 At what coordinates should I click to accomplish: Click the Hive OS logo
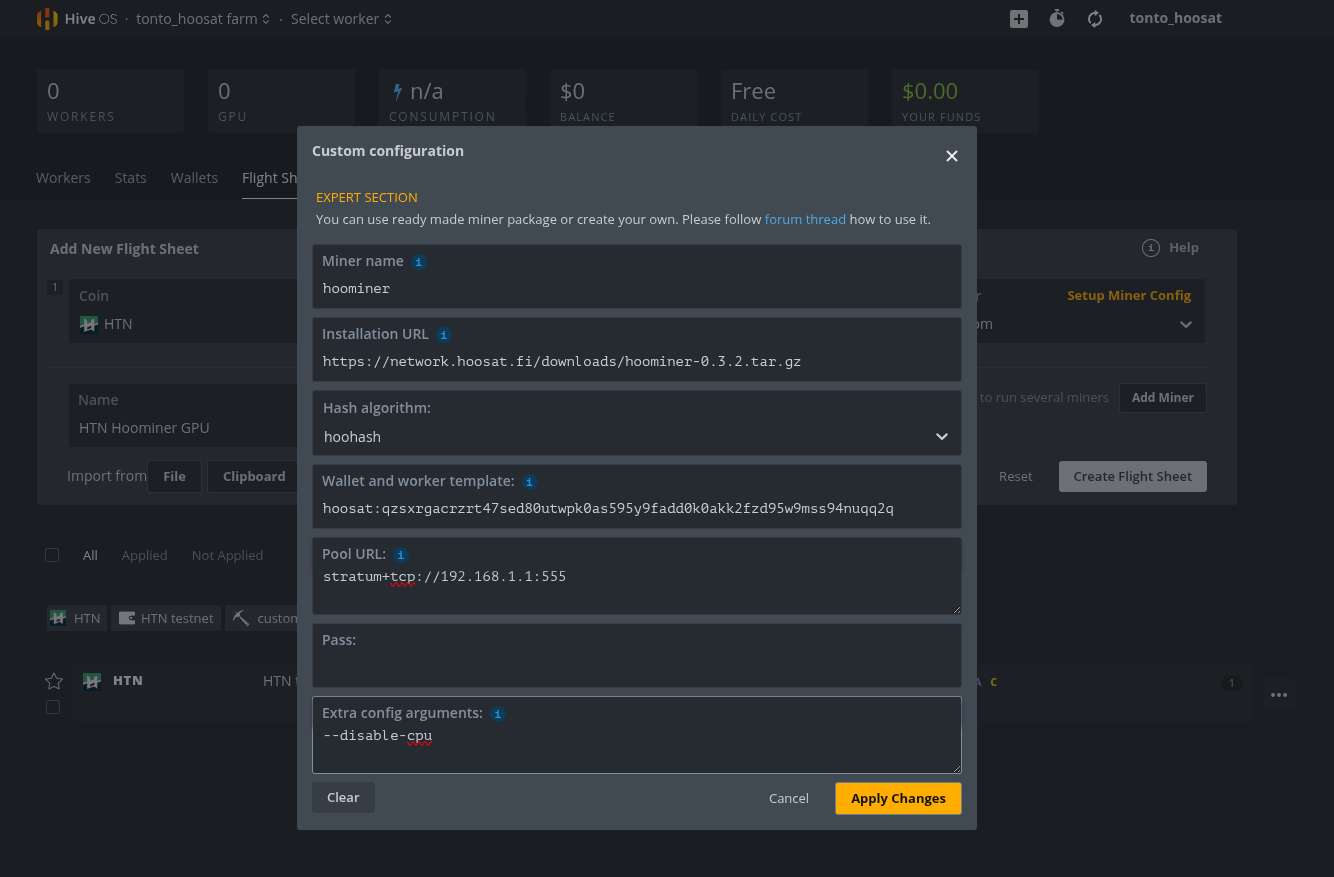coord(77,19)
